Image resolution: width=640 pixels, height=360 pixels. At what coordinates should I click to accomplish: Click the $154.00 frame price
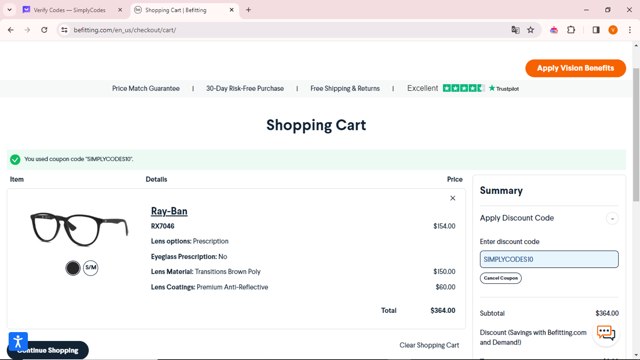(x=444, y=226)
